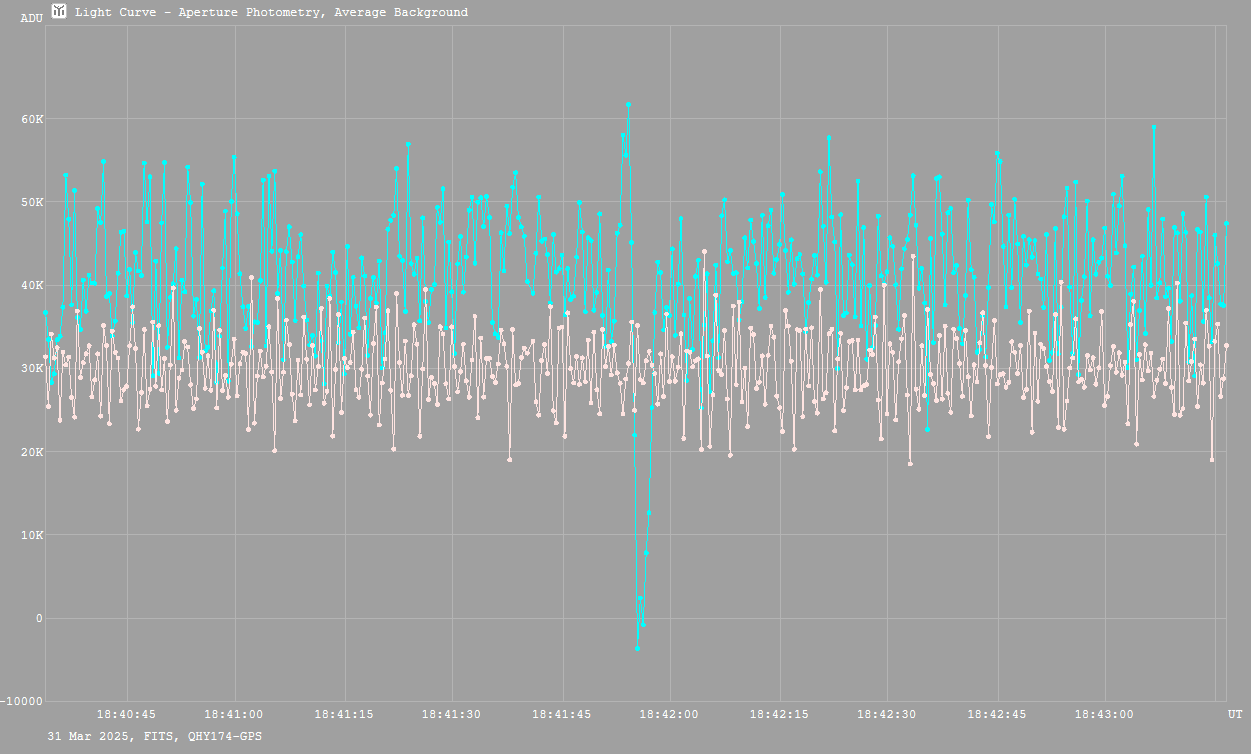Click the 50K y-axis label
The image size is (1251, 754).
click(x=32, y=202)
